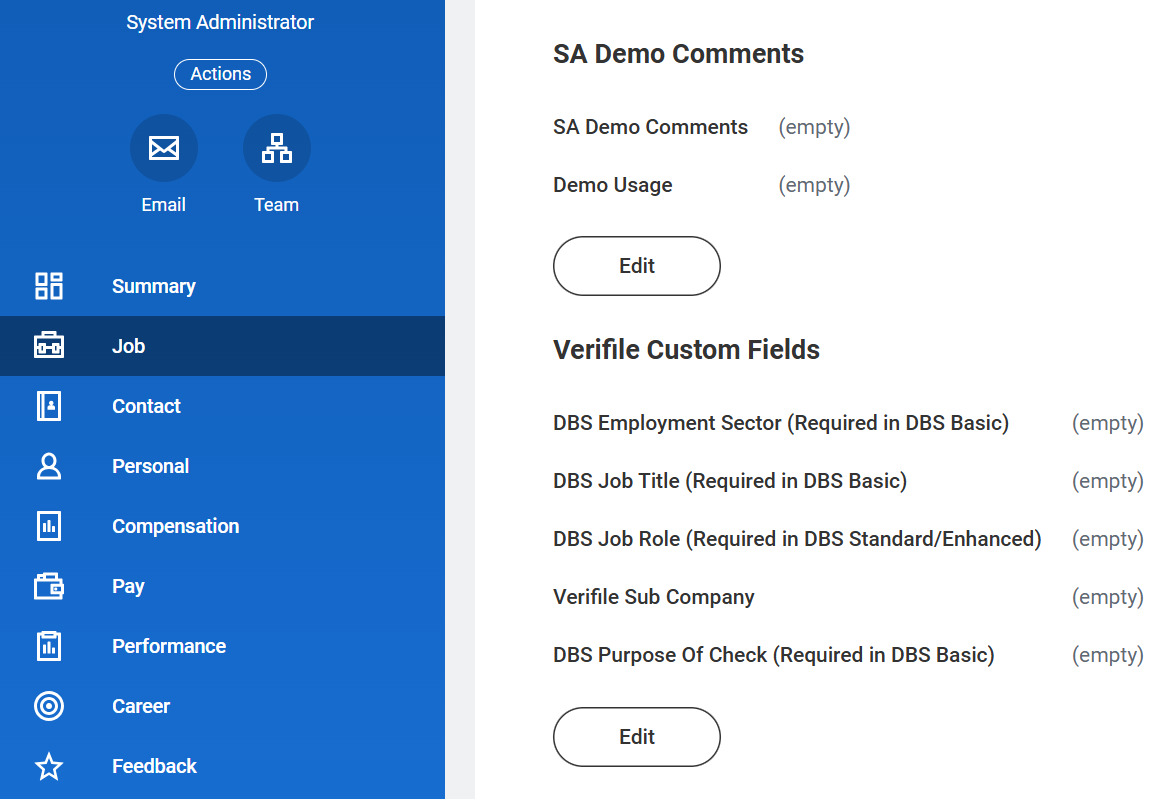The image size is (1173, 799).
Task: Open the Career tab label
Action: tap(141, 706)
